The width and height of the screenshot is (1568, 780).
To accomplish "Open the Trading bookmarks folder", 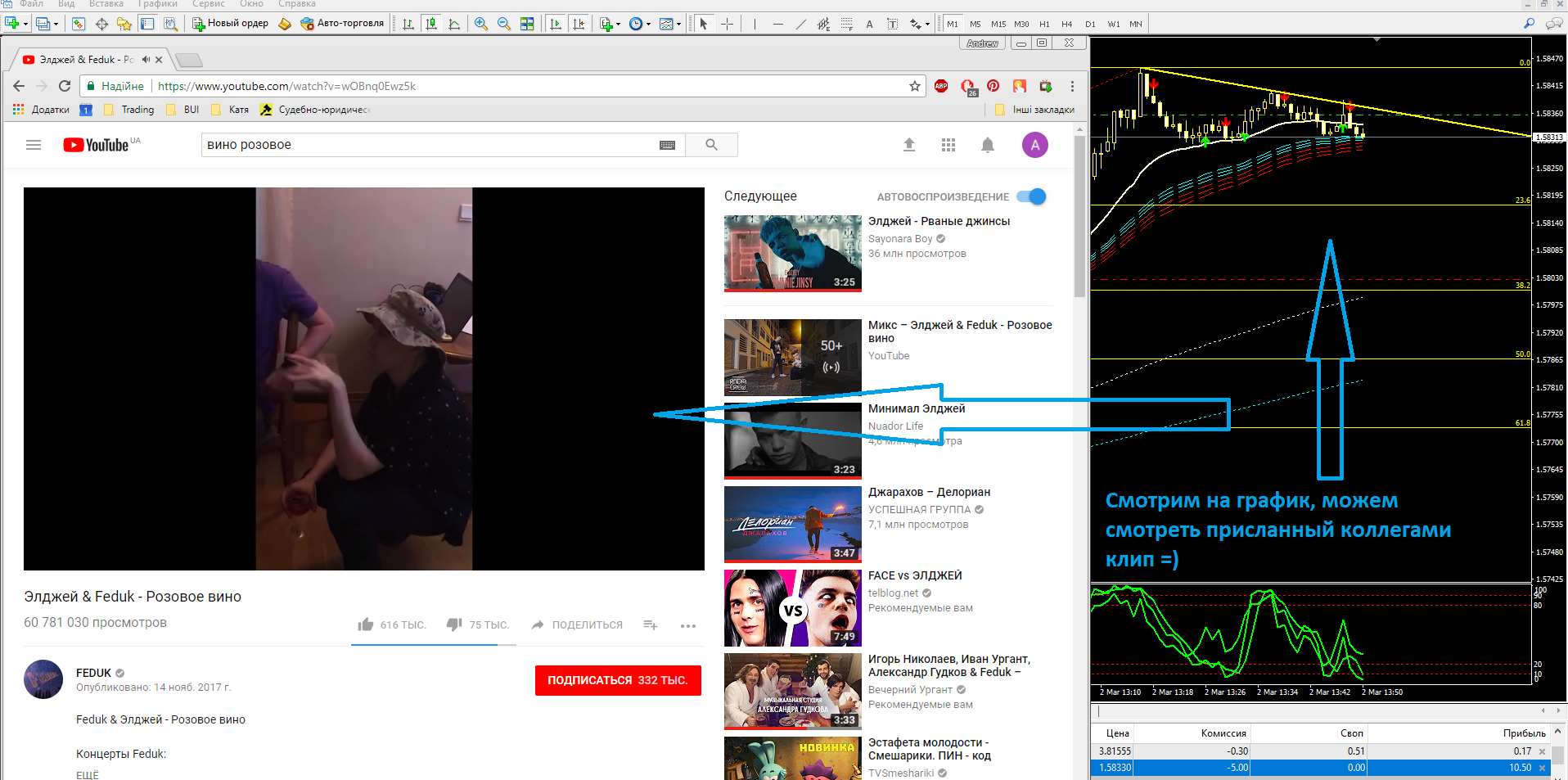I will (x=129, y=110).
